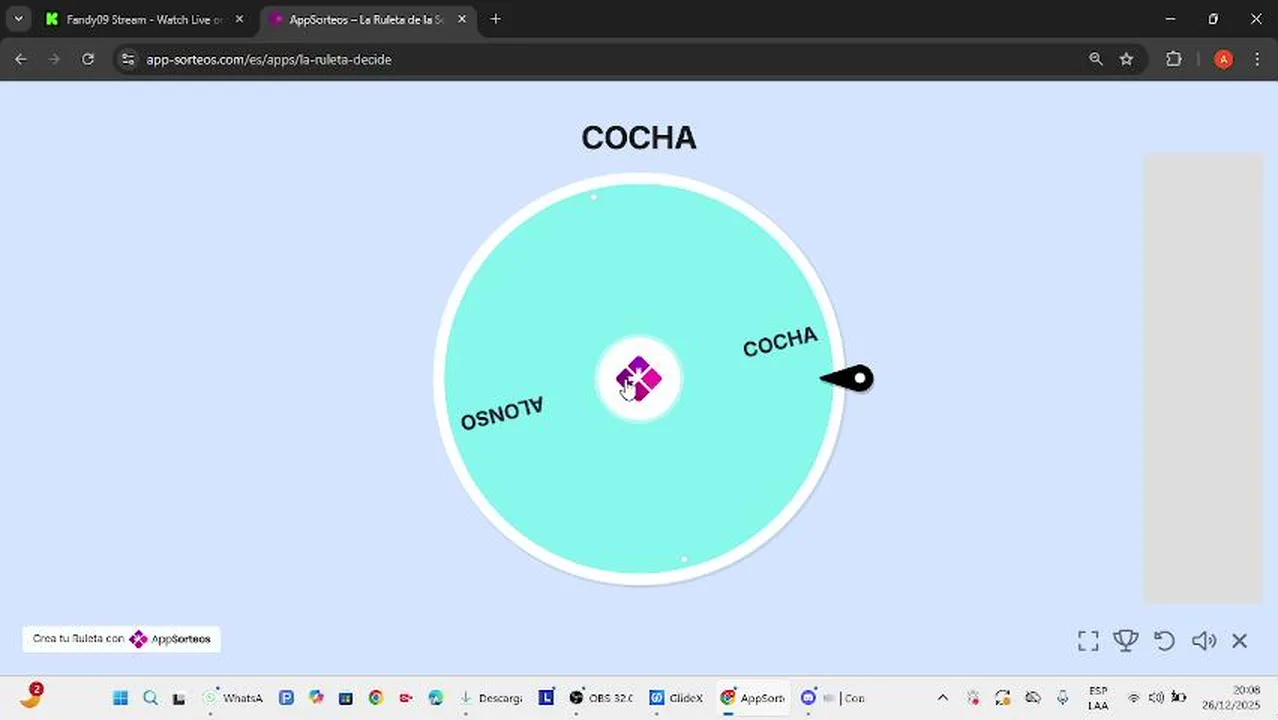Screen dimensions: 1278x720
Task: Enter fullscreen mode for the roulette
Action: 1088,641
